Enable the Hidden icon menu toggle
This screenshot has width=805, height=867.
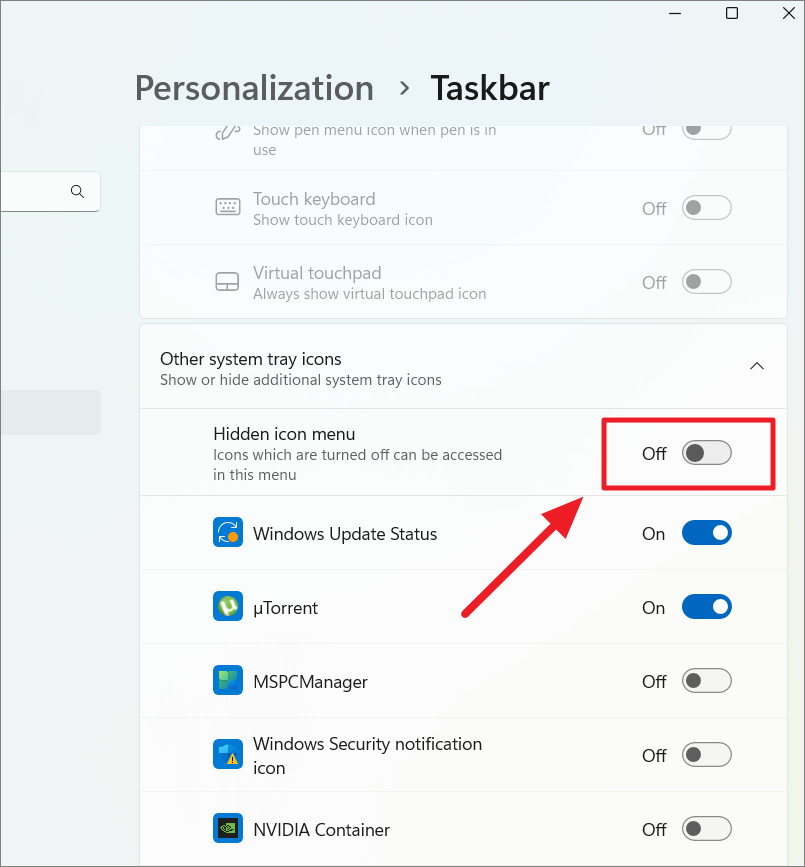(706, 453)
